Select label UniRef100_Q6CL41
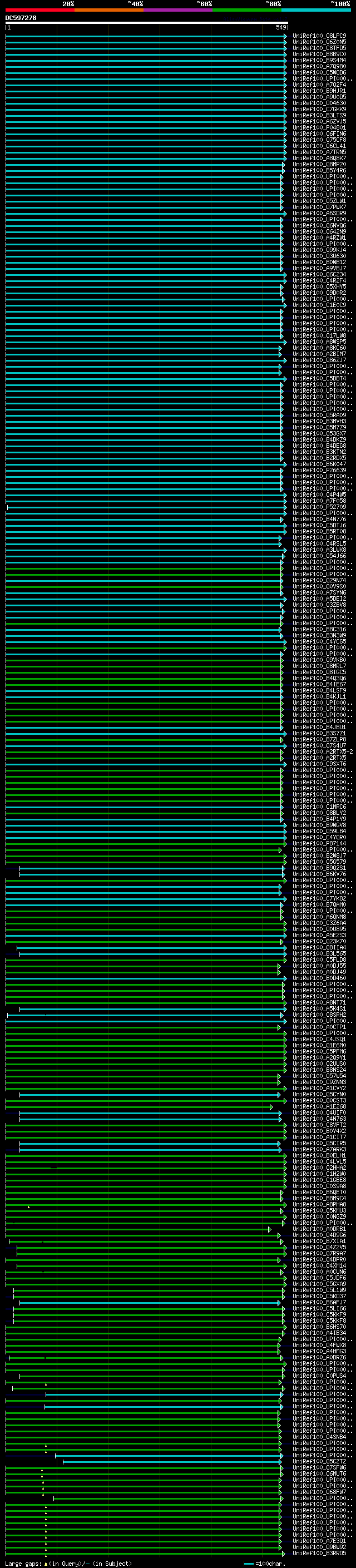Screen dimensions: 356x1568 [x=319, y=146]
